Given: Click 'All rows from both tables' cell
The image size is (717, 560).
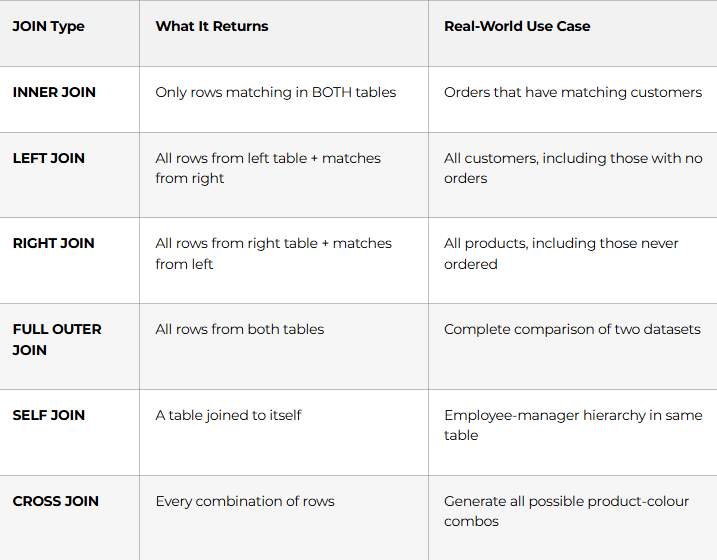Looking at the screenshot, I should [240, 329].
